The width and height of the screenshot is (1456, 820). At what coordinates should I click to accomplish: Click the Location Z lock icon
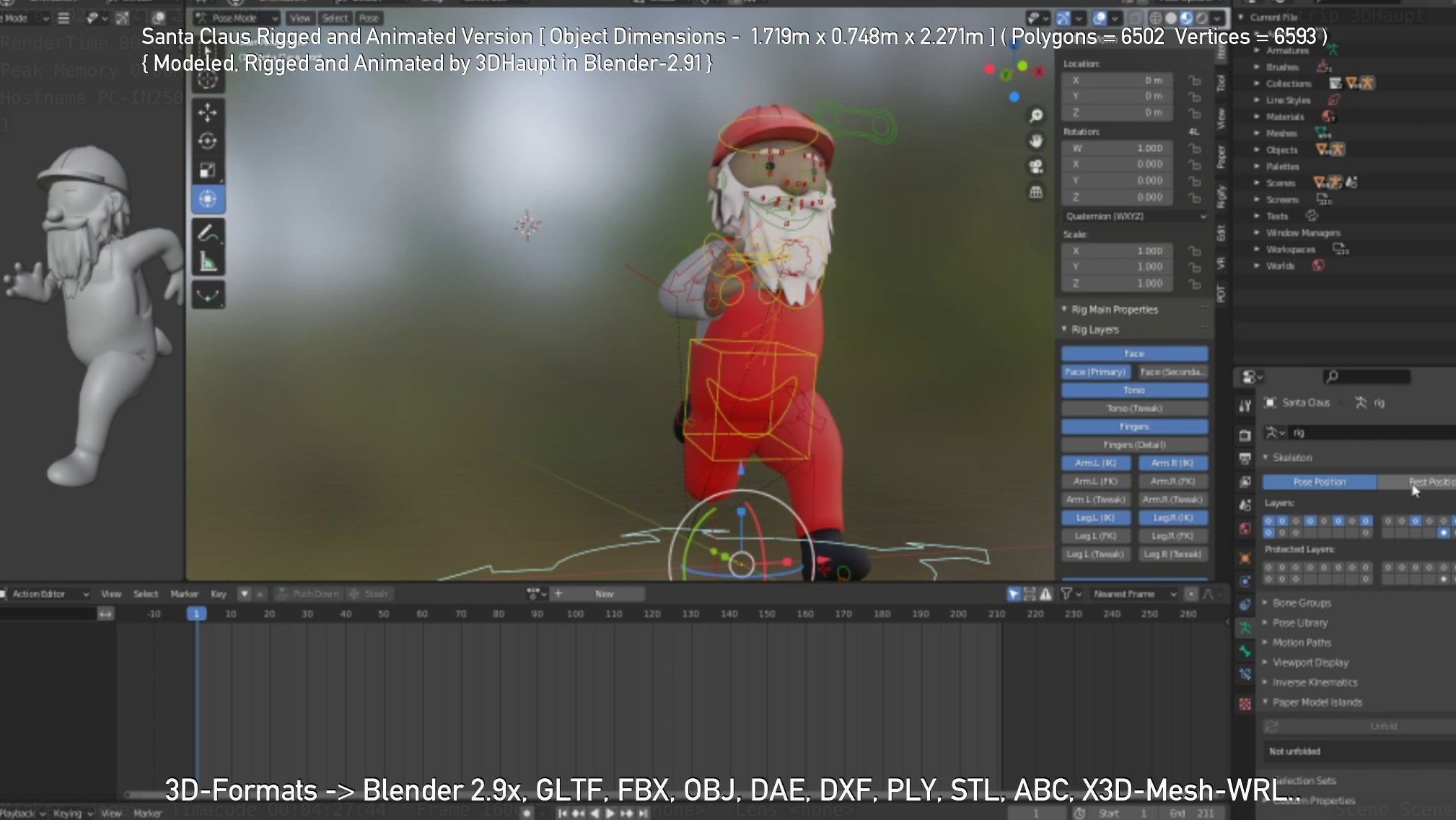(x=1195, y=113)
